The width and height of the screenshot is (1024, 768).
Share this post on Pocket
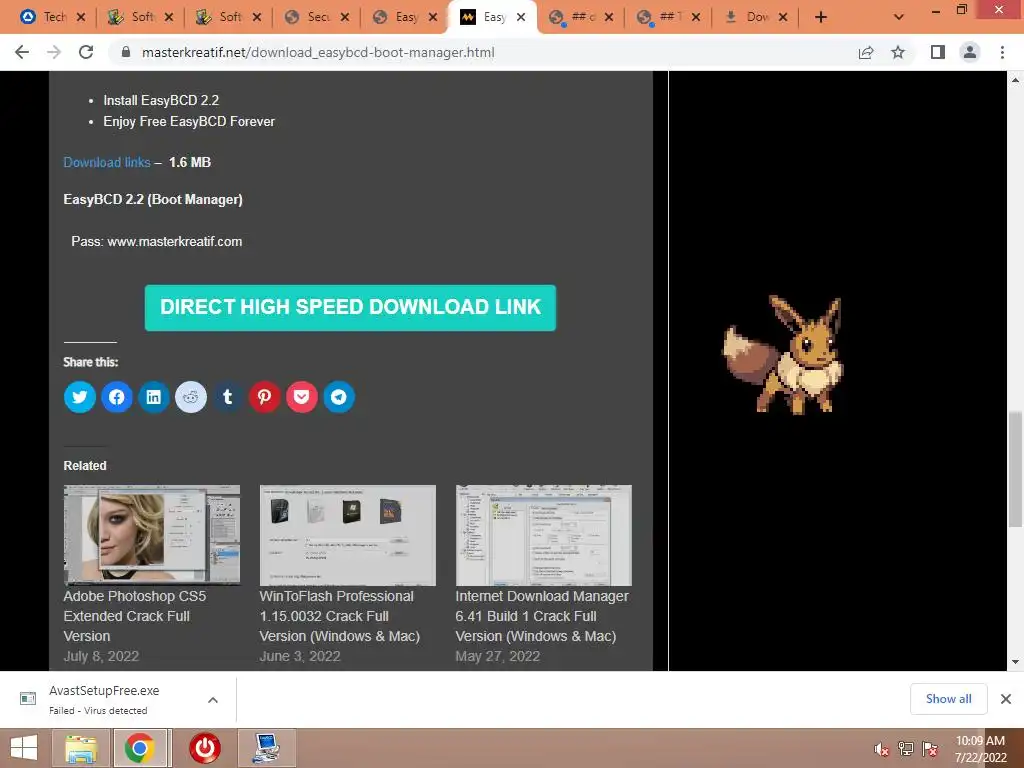click(302, 397)
